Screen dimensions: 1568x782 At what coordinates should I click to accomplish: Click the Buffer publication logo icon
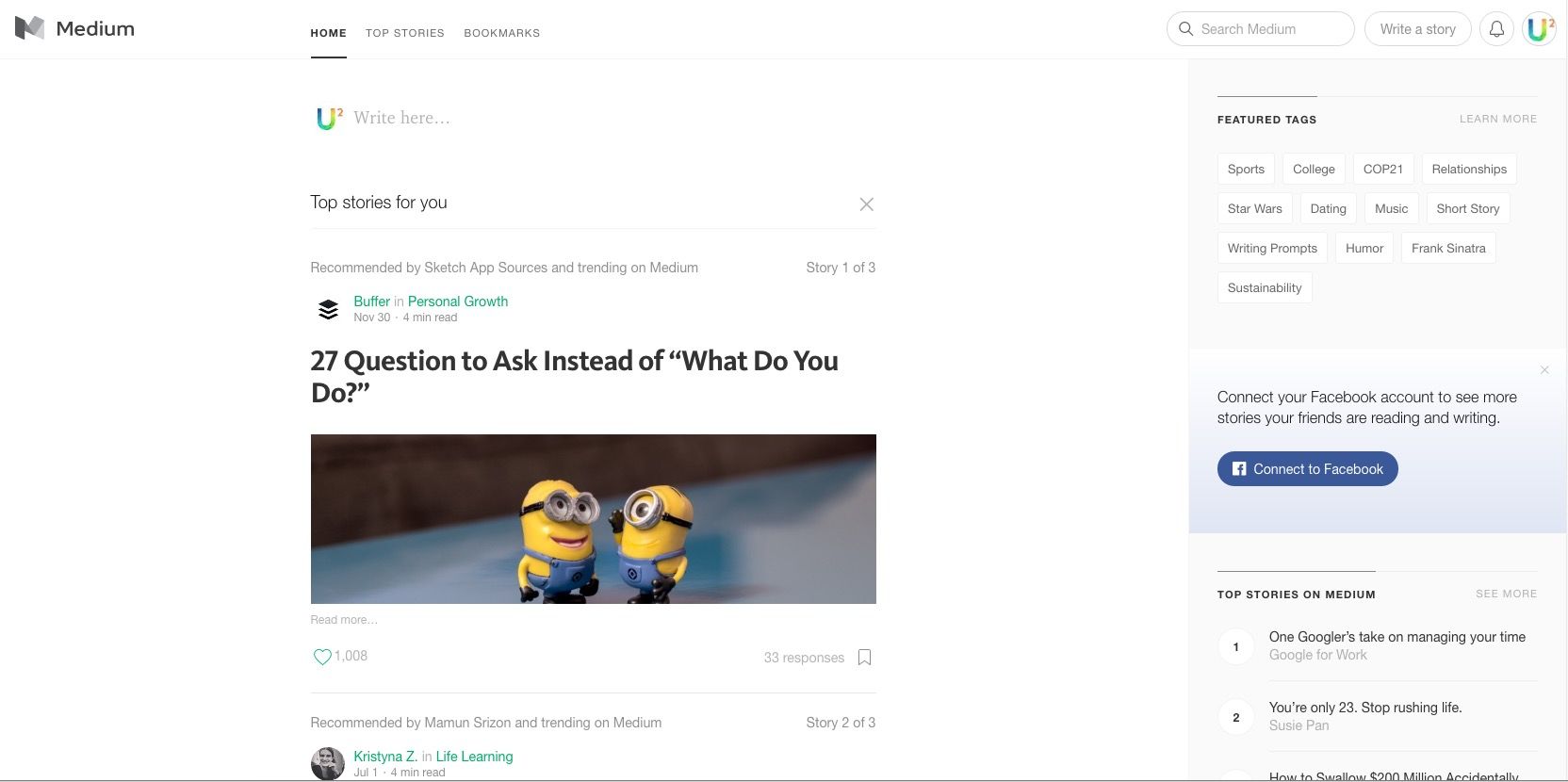pos(328,309)
